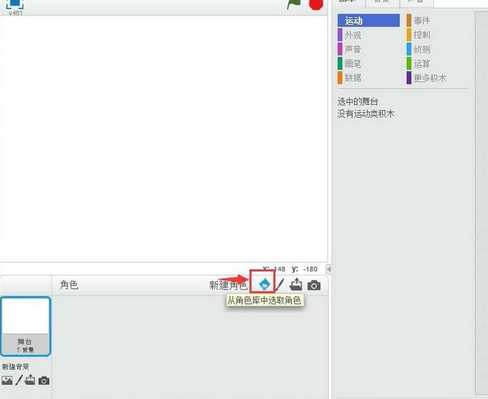488x399 pixels.
Task: Open the third editor tab
Action: pyautogui.click(x=417, y=3)
